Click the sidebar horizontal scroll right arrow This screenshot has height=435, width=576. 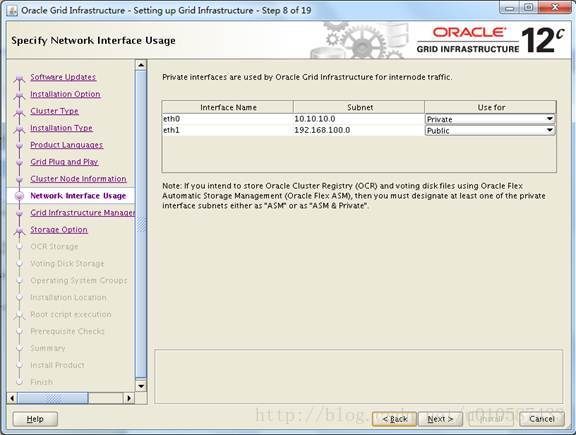click(129, 398)
